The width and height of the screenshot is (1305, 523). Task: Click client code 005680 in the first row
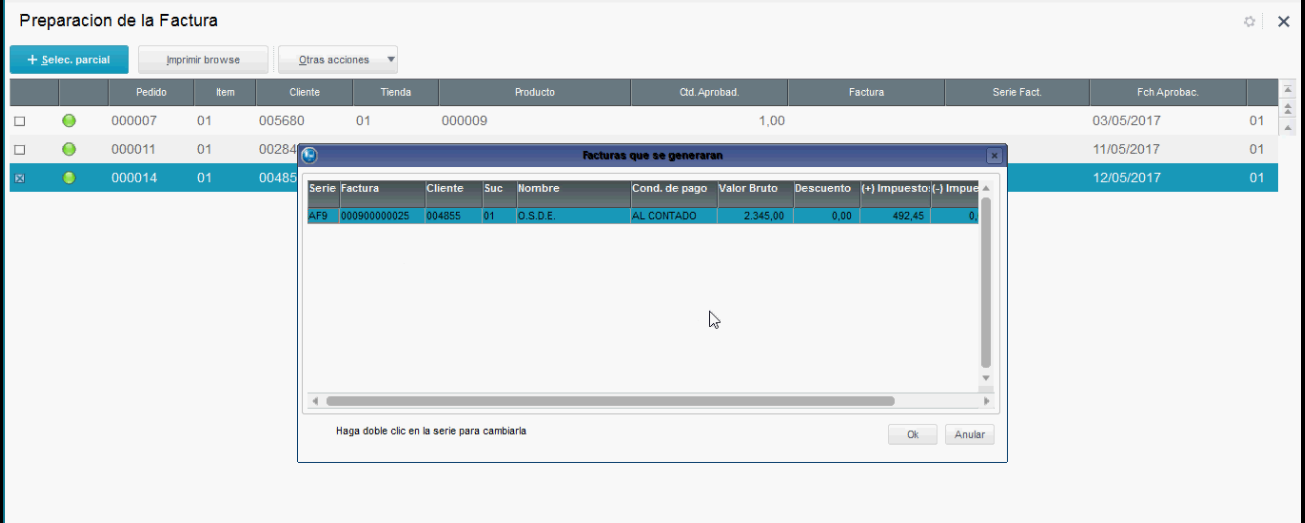click(x=282, y=121)
